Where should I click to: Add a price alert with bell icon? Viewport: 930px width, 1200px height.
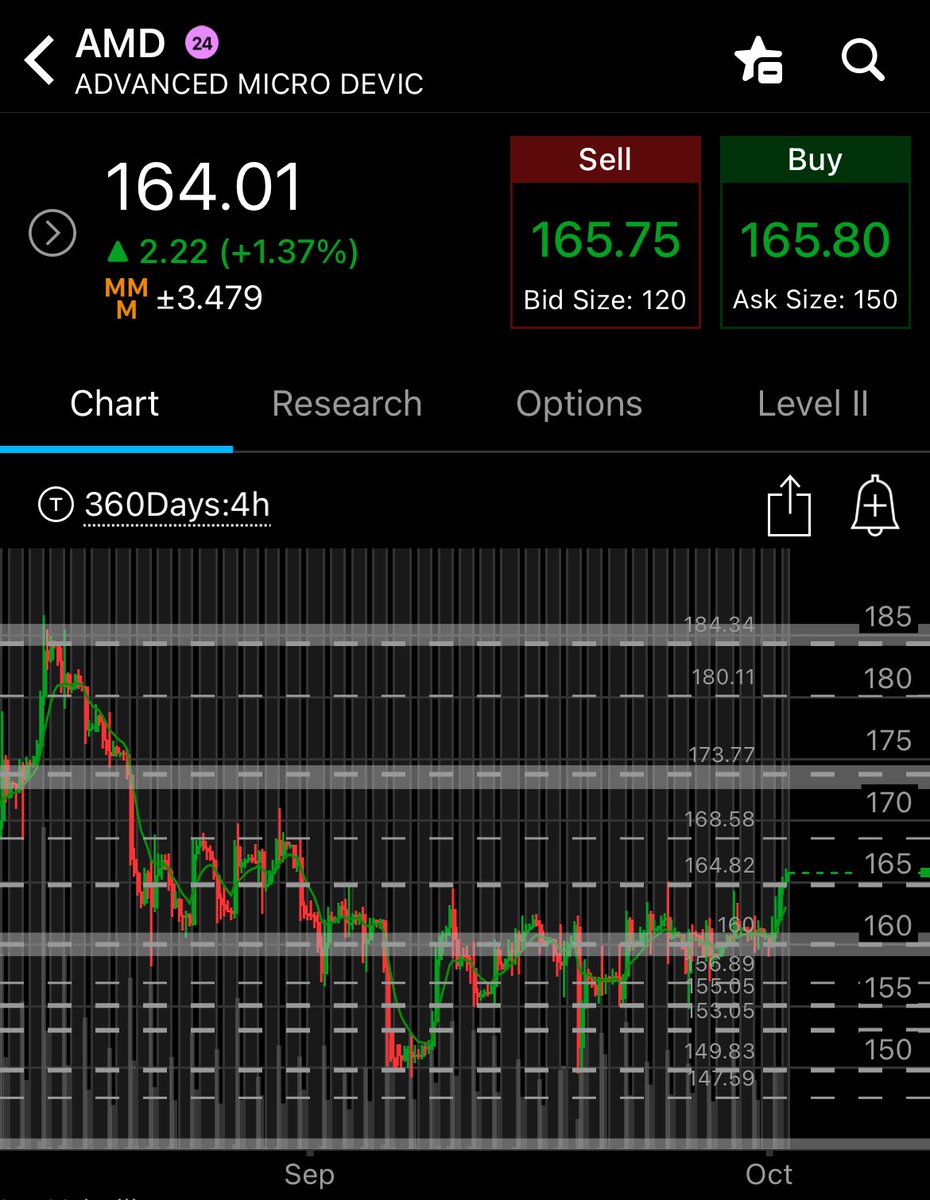875,505
